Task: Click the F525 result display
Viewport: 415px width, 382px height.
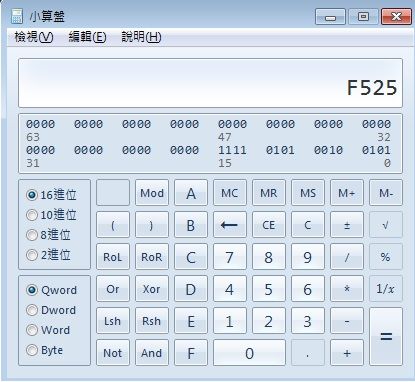Action: [210, 83]
